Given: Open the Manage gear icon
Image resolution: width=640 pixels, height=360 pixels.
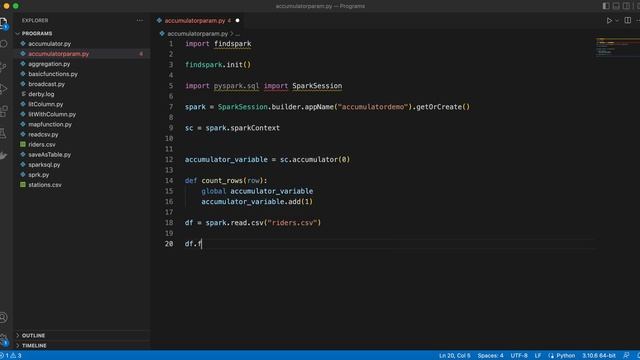Looking at the screenshot, I should pos(4,339).
